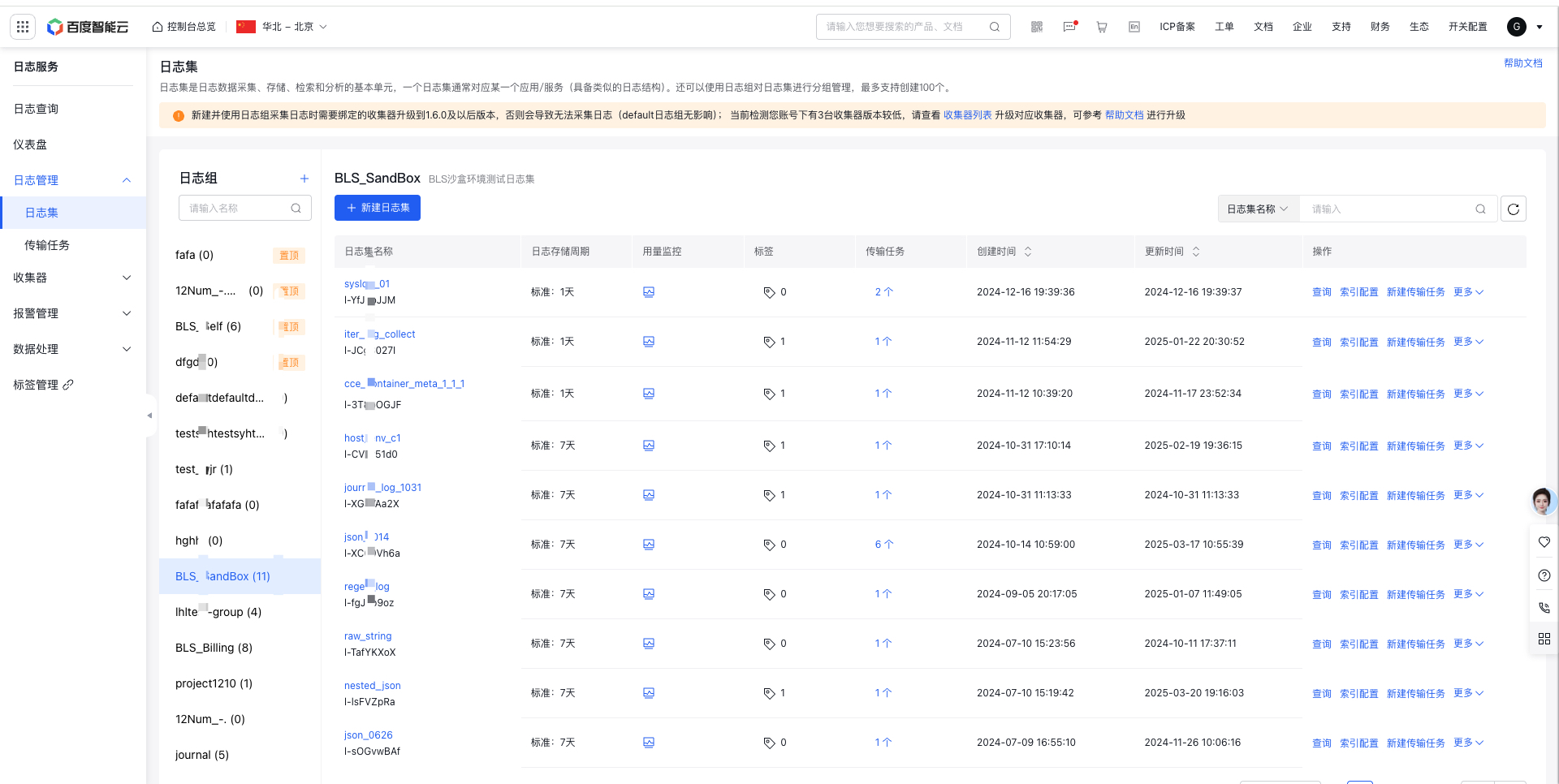Click 查询 for the json_0626 row

point(1322,743)
